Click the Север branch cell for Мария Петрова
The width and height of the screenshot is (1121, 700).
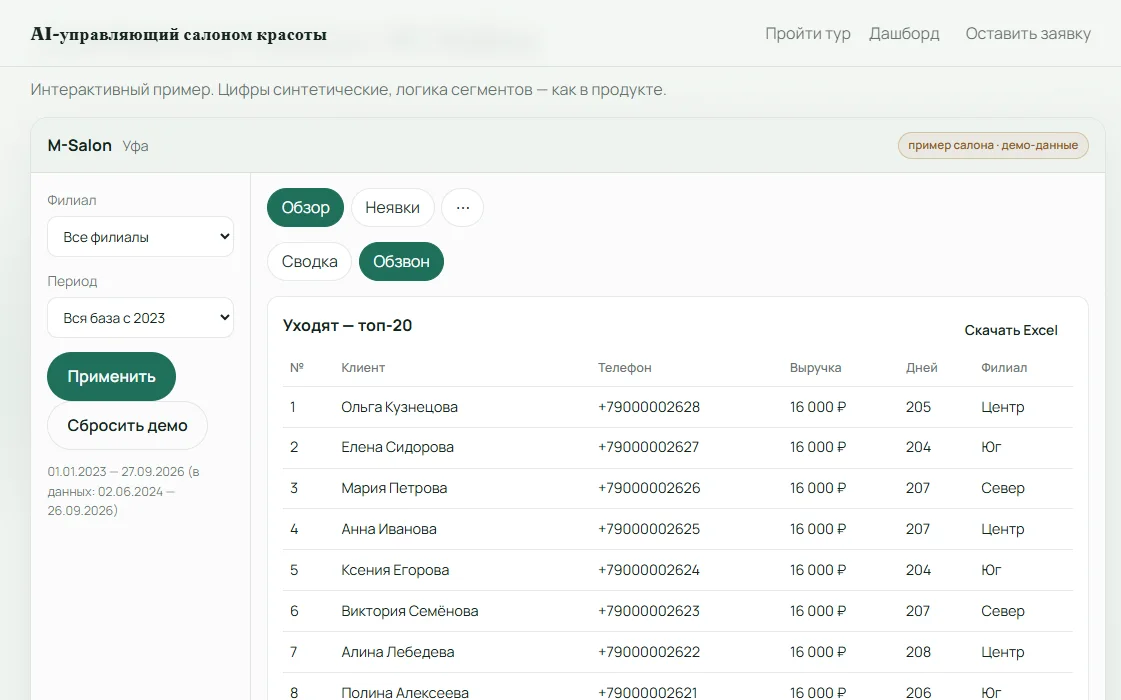(1003, 488)
